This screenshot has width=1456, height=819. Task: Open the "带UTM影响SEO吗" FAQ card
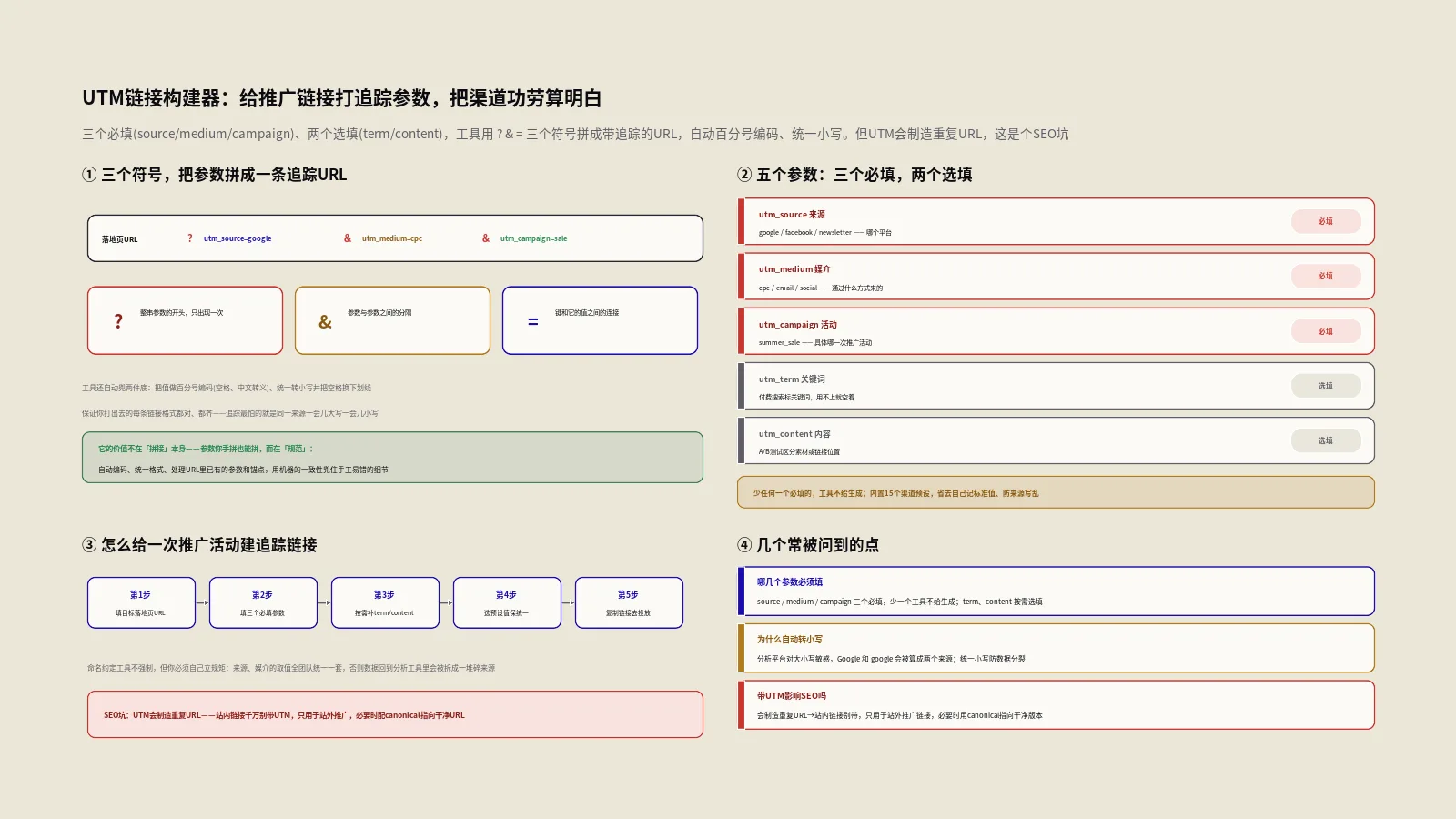(x=1056, y=705)
